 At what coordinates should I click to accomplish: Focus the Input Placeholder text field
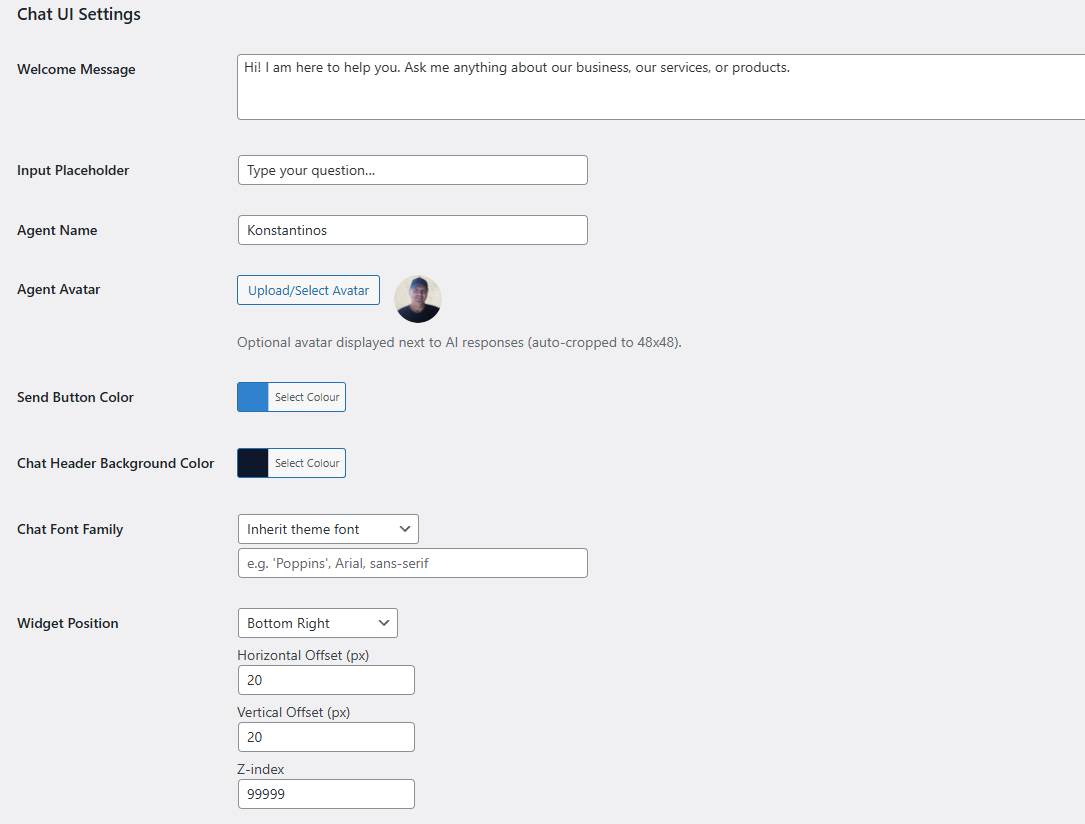412,170
